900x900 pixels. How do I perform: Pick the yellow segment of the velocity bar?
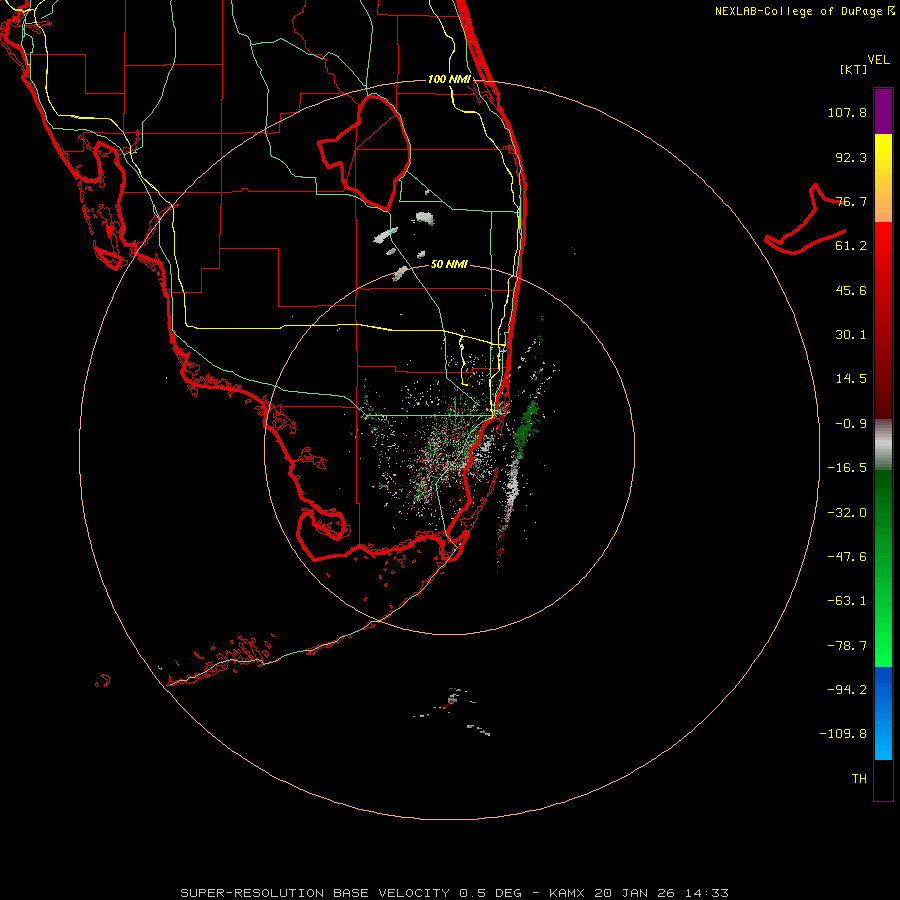coord(883,178)
